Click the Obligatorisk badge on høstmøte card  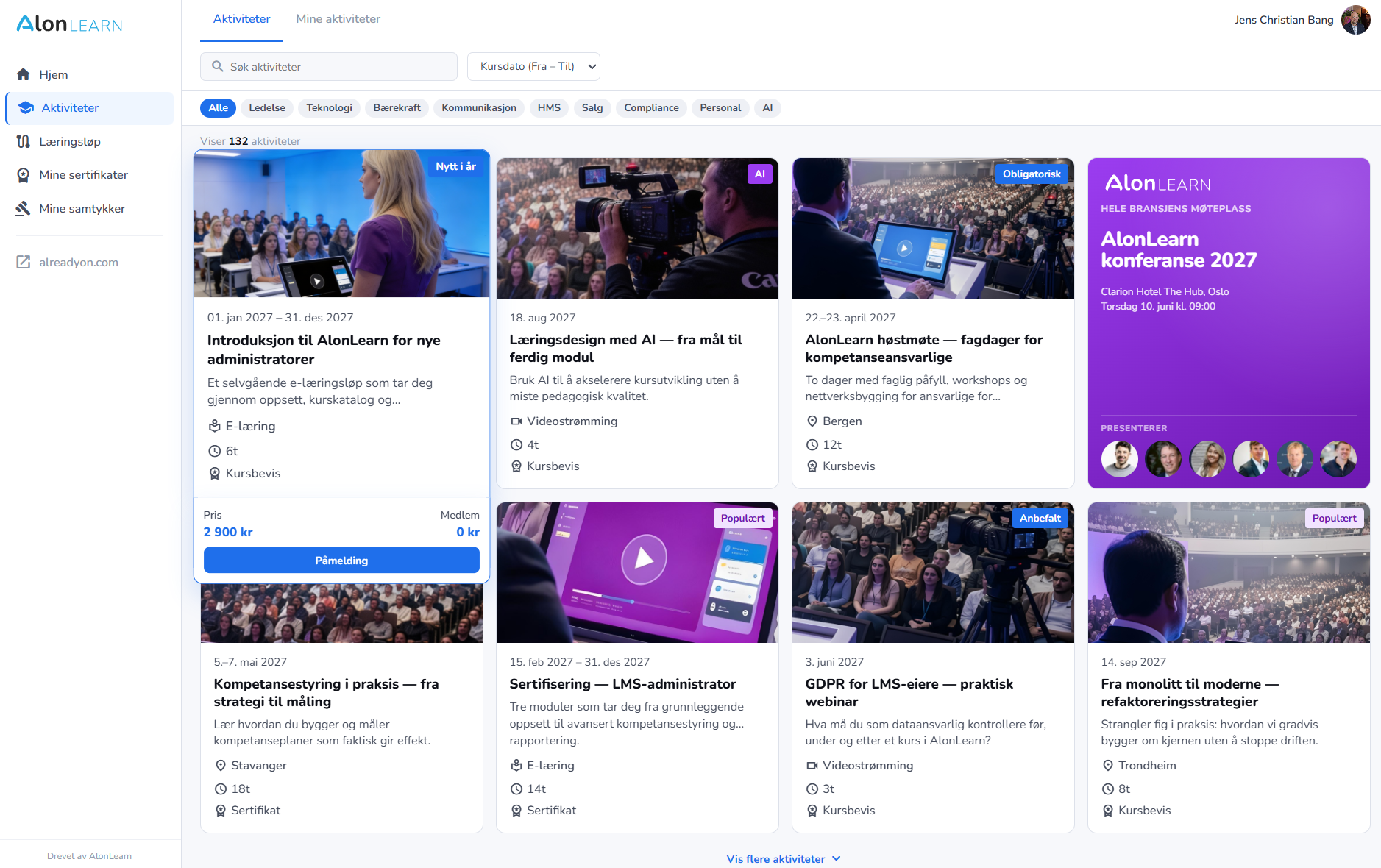(x=1032, y=174)
